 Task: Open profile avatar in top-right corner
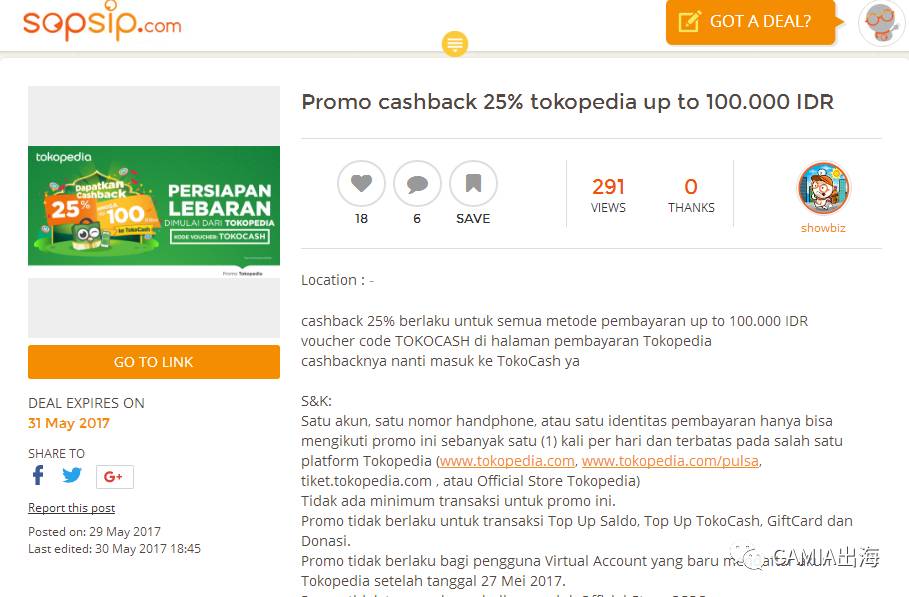click(x=881, y=22)
